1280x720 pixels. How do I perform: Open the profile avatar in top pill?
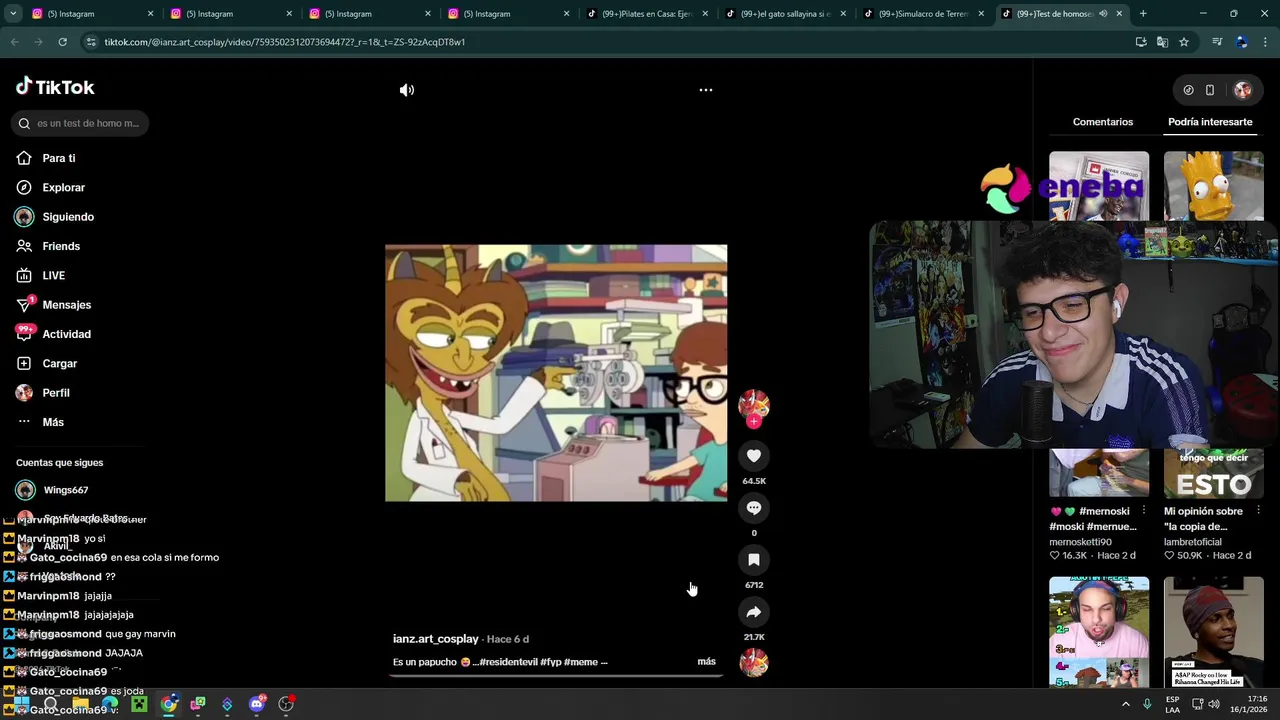click(1243, 90)
